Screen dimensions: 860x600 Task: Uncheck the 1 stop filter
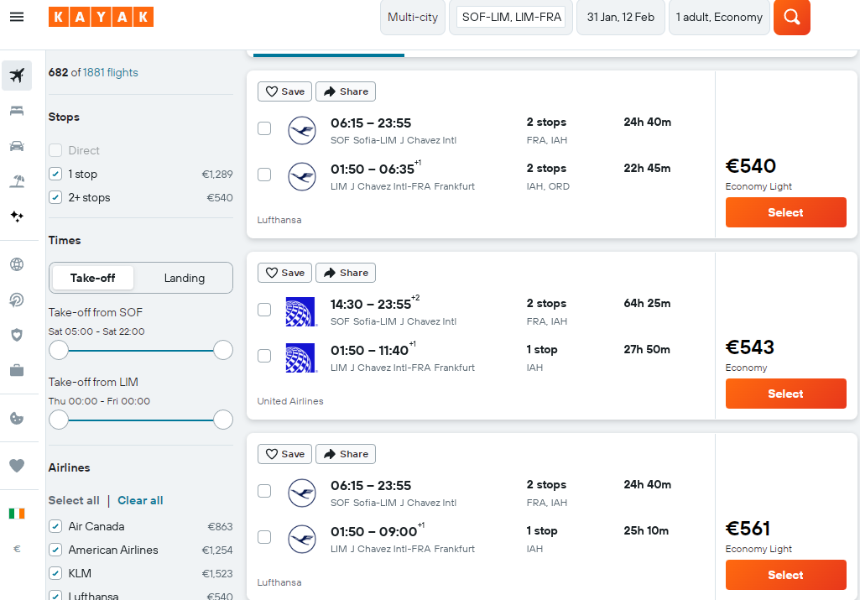pyautogui.click(x=55, y=174)
